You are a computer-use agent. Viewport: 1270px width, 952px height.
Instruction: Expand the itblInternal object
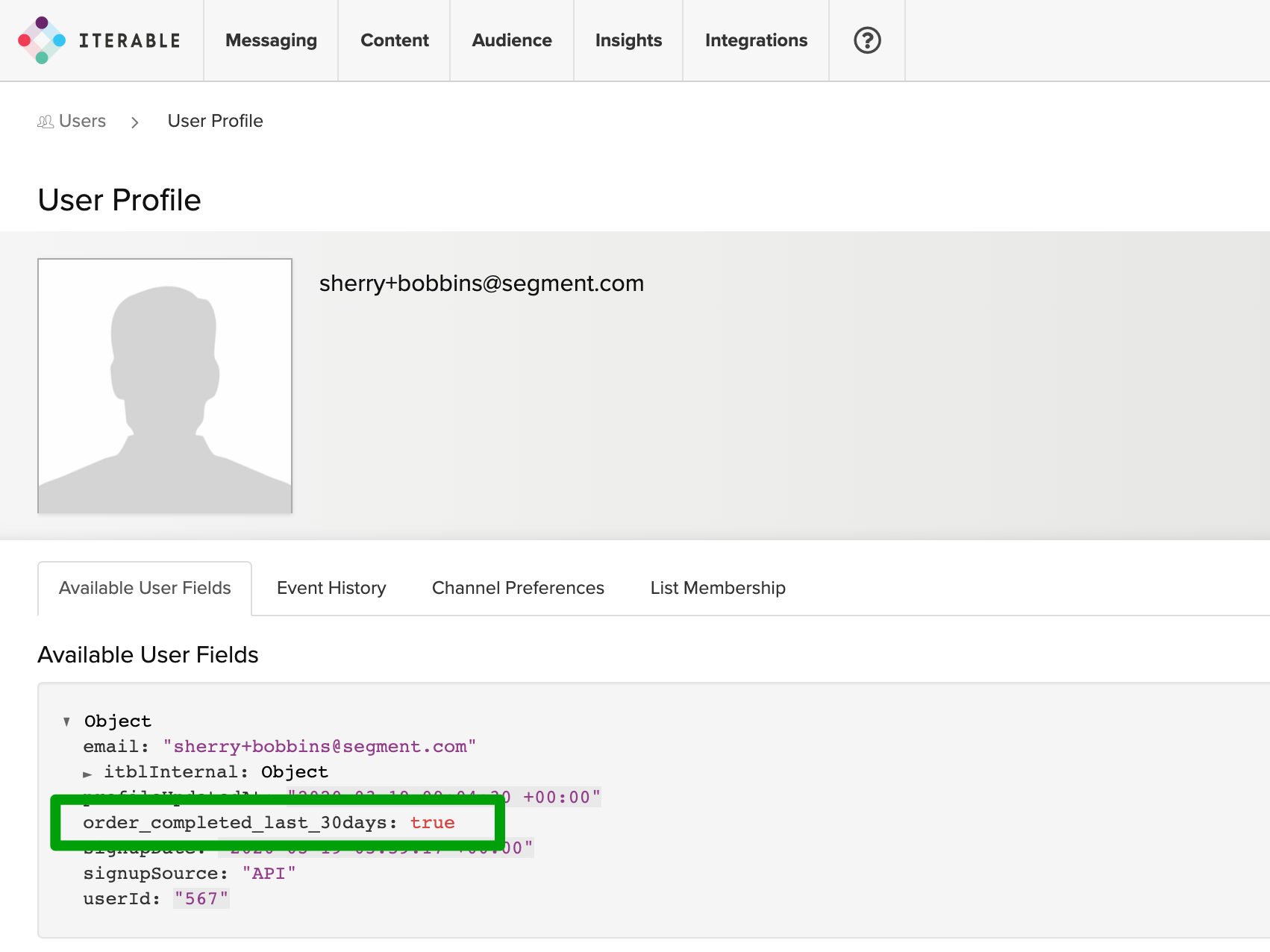pos(89,772)
